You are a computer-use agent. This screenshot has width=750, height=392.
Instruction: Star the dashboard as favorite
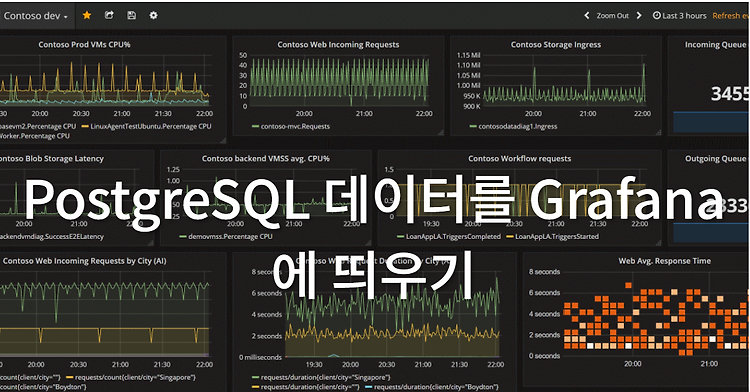click(87, 15)
